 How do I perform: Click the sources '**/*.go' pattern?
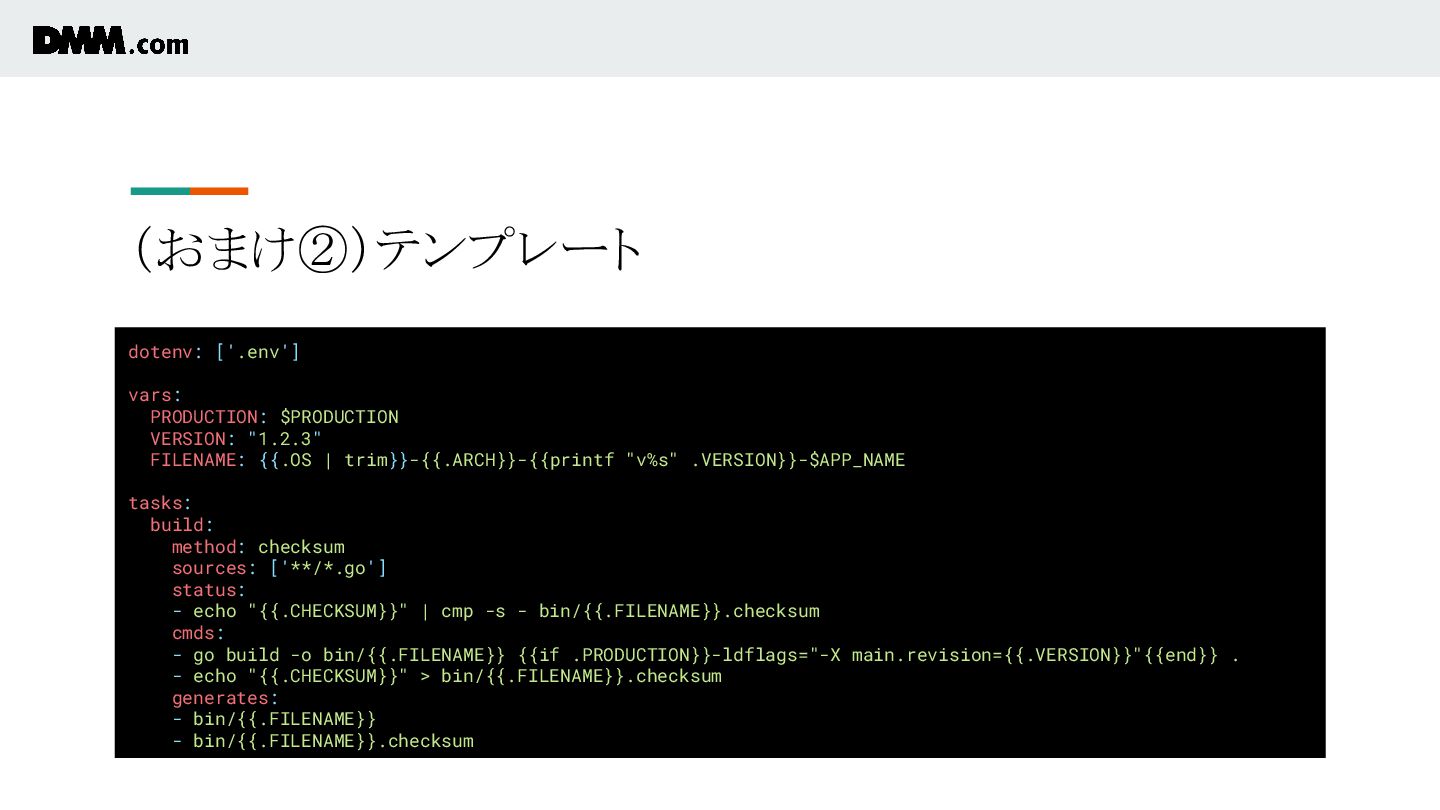point(328,568)
